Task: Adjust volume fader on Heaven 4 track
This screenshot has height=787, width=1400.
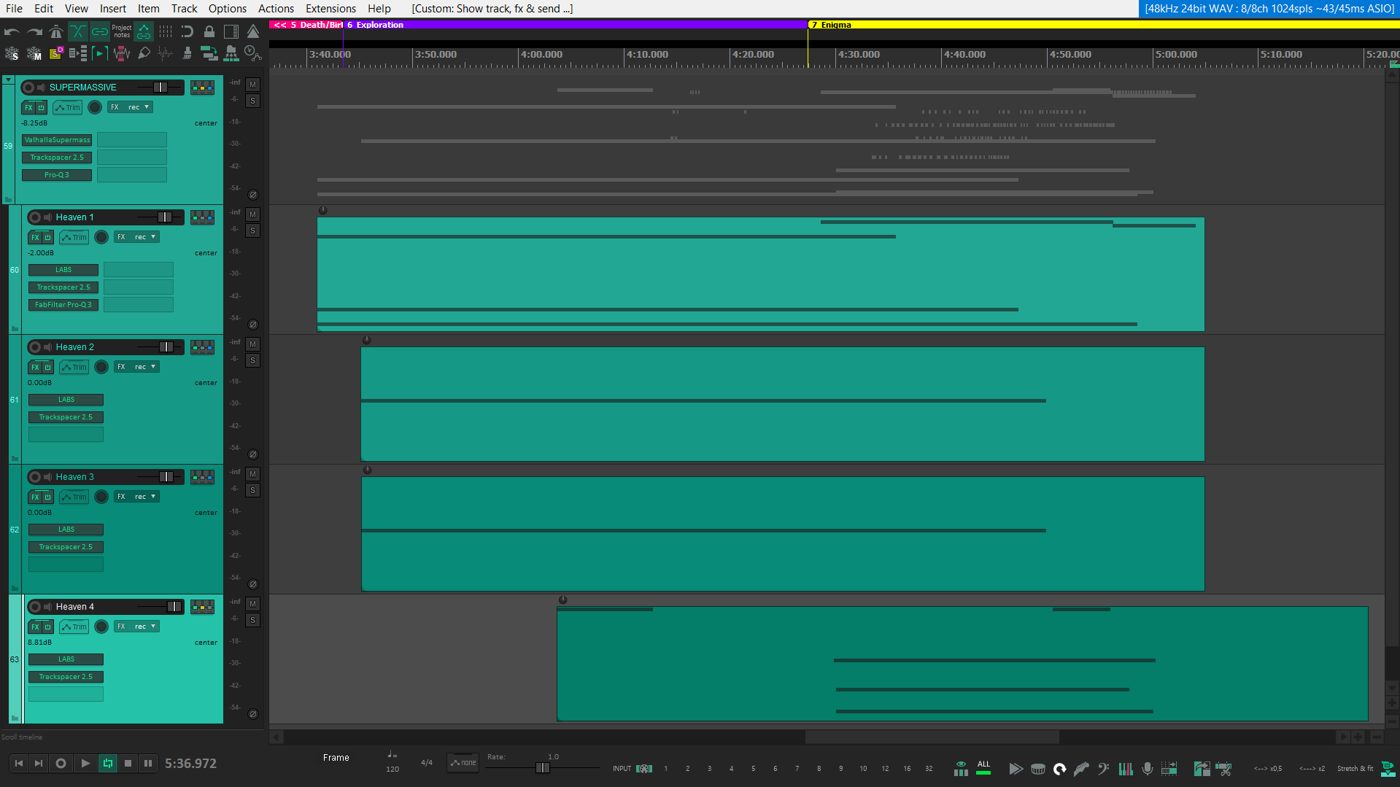Action: click(174, 607)
